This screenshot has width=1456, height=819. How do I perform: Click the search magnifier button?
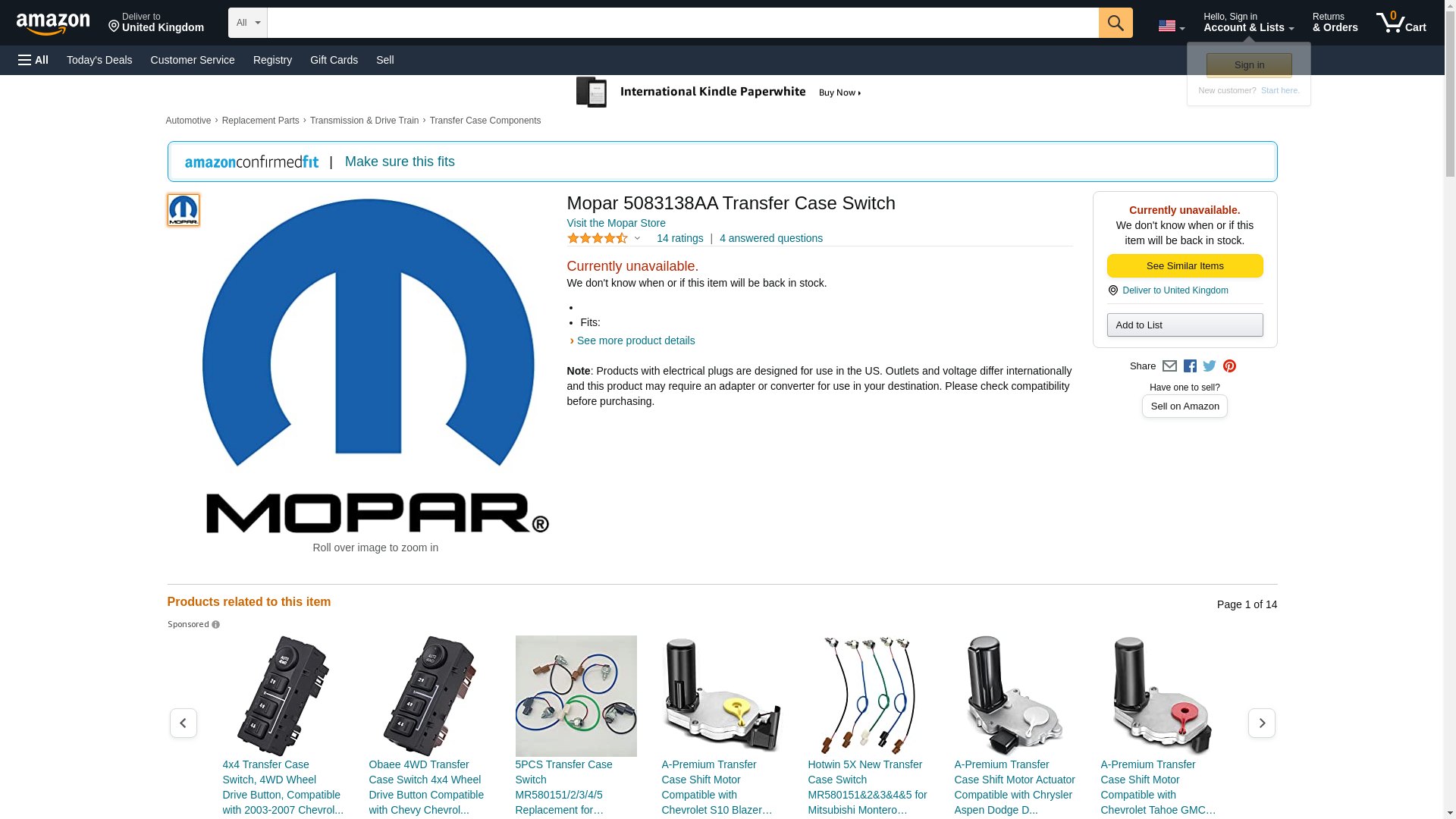point(1115,23)
